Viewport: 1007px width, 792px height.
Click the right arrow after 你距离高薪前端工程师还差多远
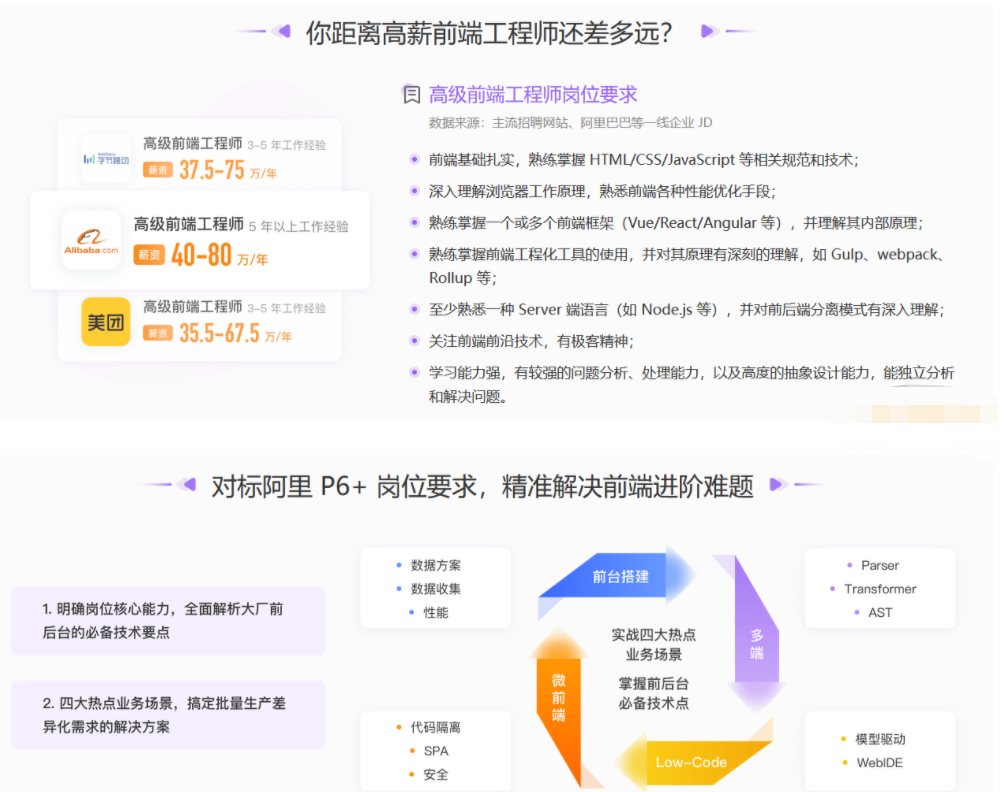pyautogui.click(x=709, y=31)
